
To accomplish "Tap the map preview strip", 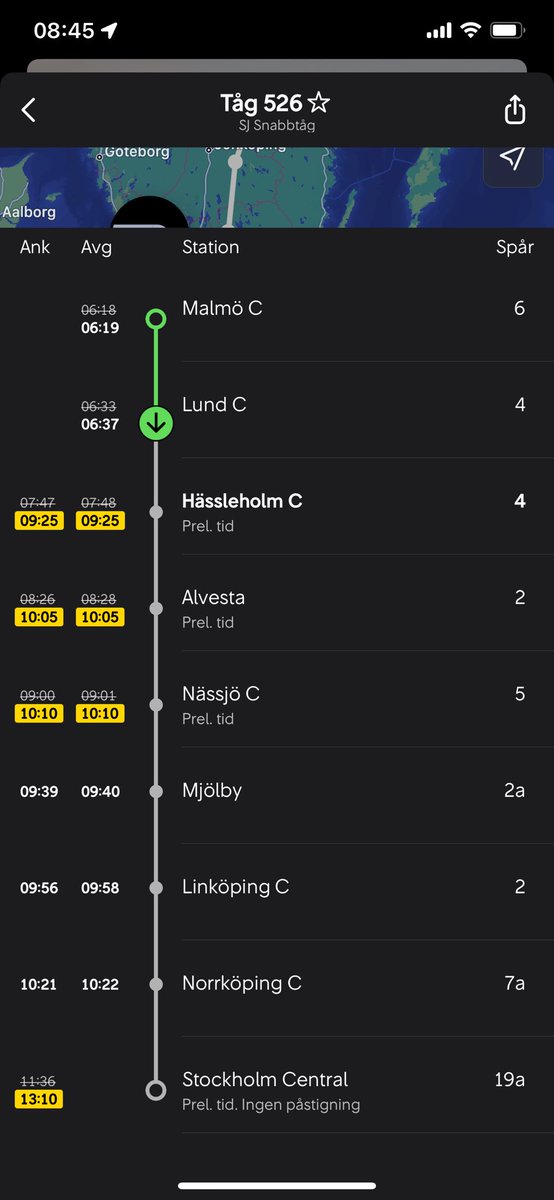I will click(277, 187).
